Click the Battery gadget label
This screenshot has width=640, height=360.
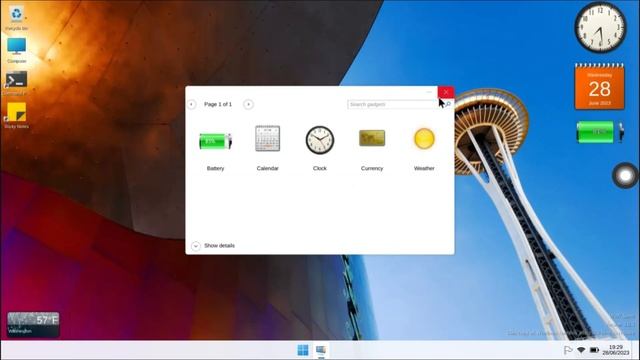tap(216, 168)
